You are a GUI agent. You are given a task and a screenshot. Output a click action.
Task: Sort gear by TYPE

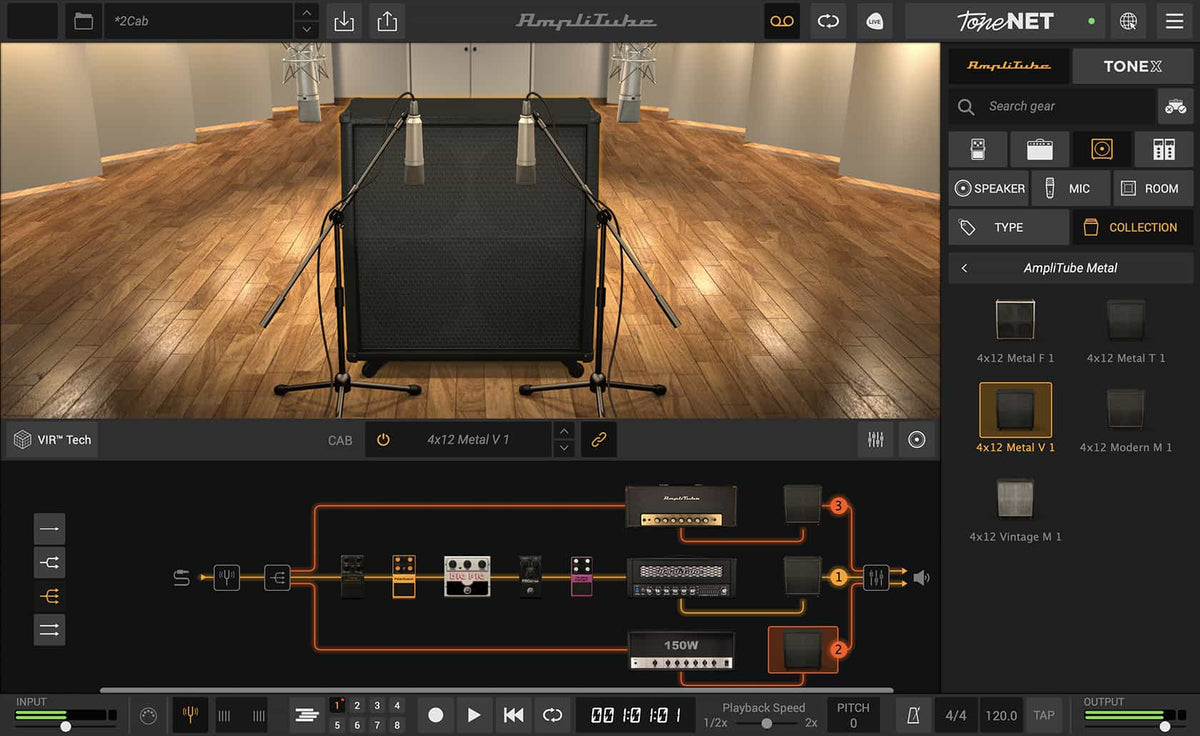(x=1009, y=228)
